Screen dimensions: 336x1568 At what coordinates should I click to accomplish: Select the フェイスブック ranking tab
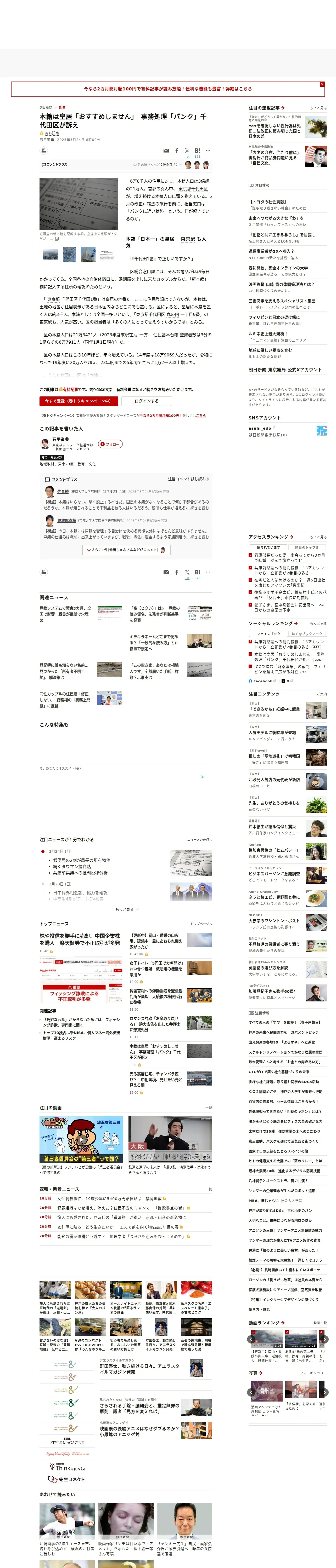point(268,634)
